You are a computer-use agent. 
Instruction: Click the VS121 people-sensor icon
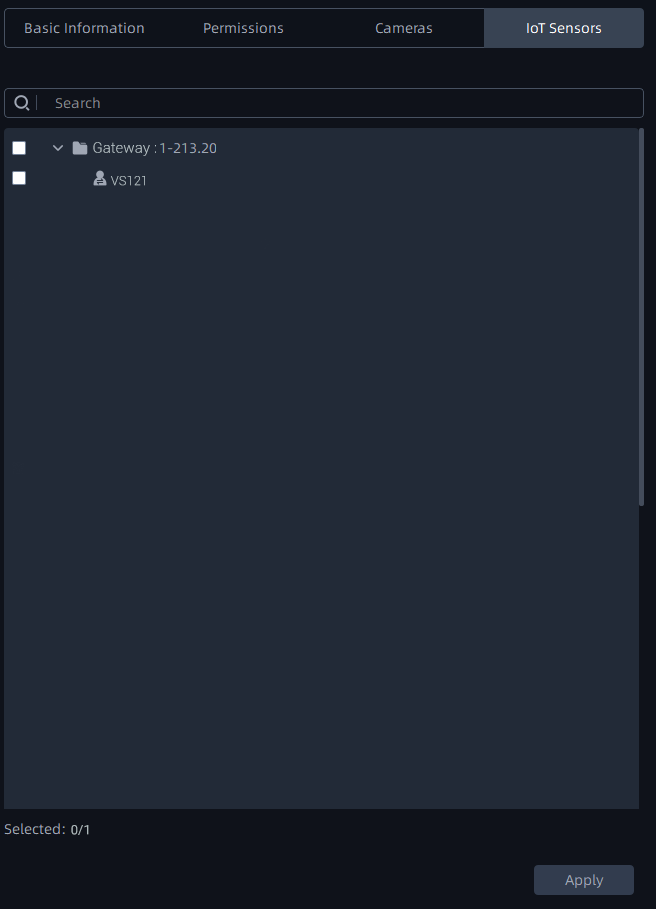[x=100, y=179]
